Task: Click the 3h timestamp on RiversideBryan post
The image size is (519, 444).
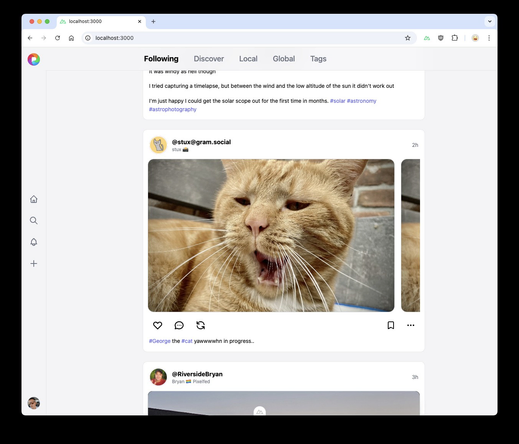Action: pos(415,377)
